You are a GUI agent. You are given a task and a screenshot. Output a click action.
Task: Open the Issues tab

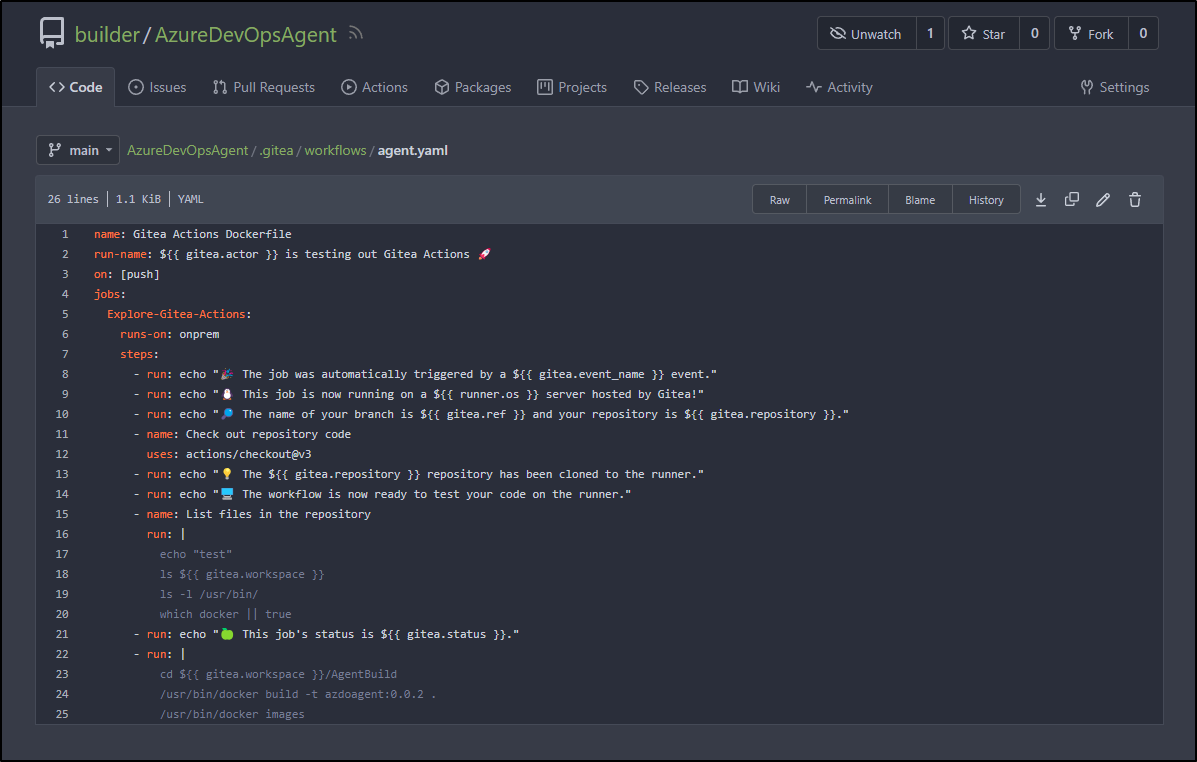[157, 87]
